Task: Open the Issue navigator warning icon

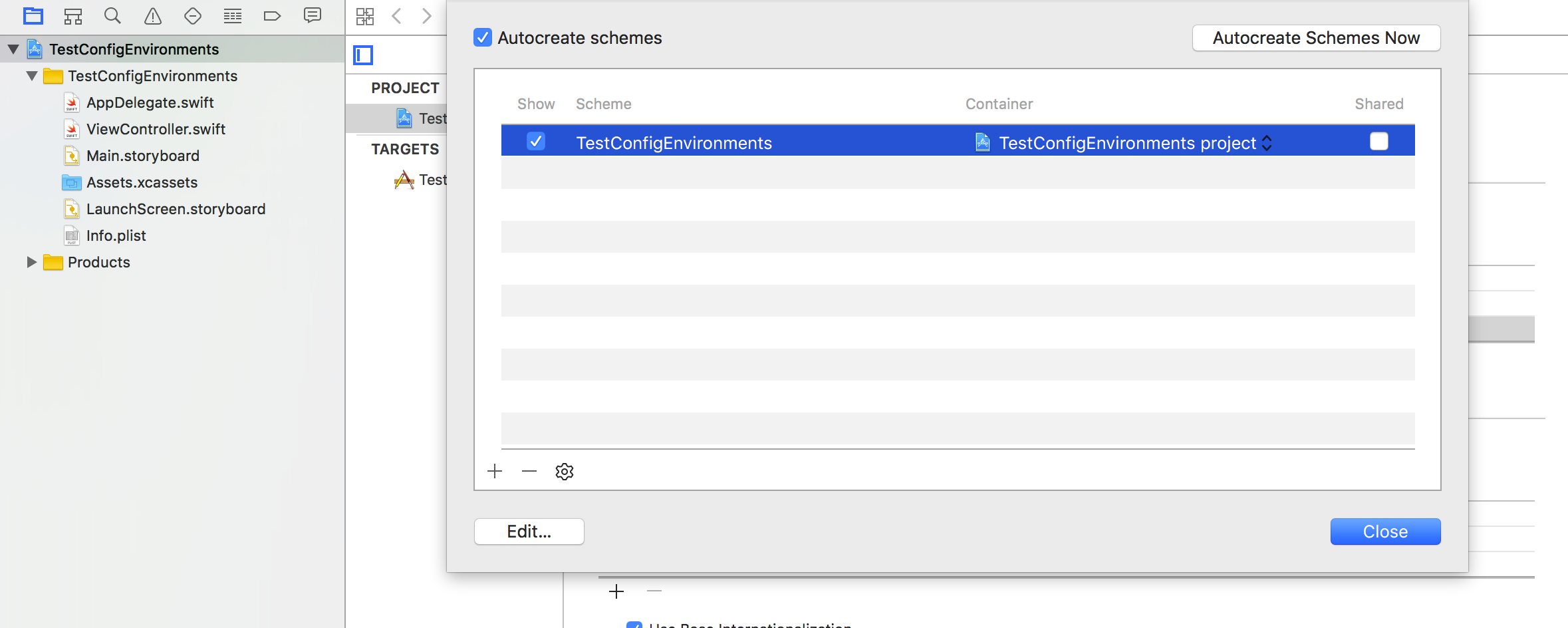Action: [x=153, y=16]
